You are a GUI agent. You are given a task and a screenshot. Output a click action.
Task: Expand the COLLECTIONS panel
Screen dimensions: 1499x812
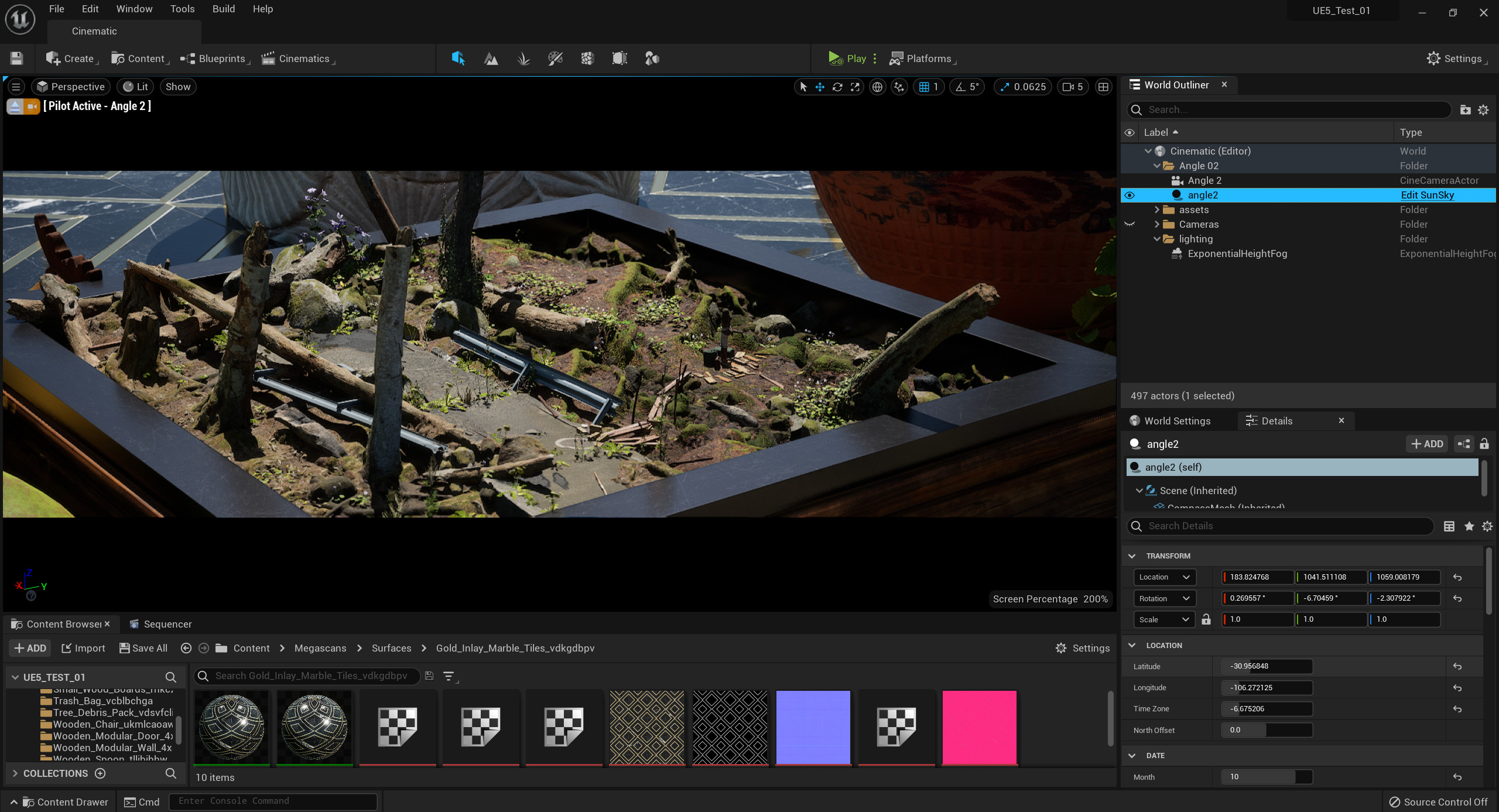pos(15,773)
